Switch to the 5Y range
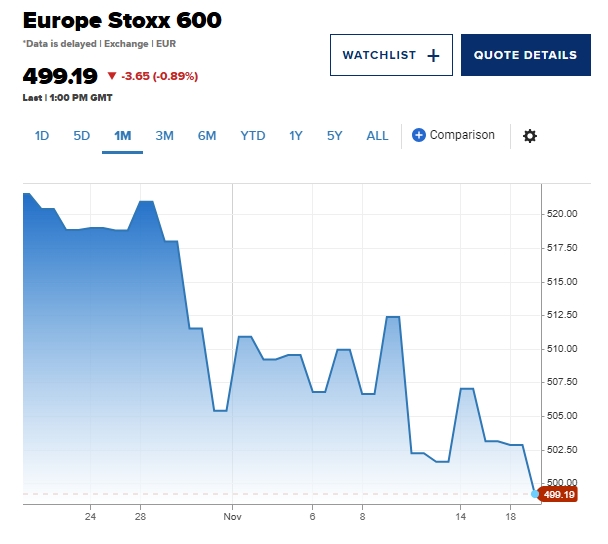Screen dimensions: 608x544 (335, 136)
